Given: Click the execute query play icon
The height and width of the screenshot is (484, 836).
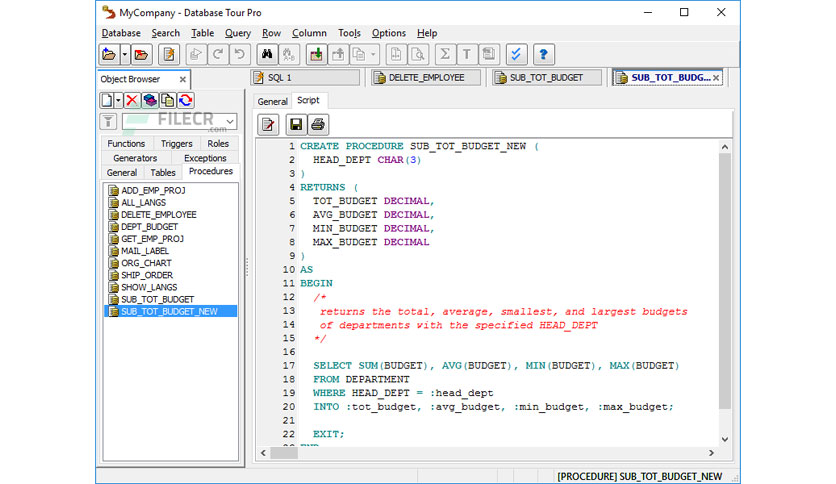Looking at the screenshot, I should point(196,54).
